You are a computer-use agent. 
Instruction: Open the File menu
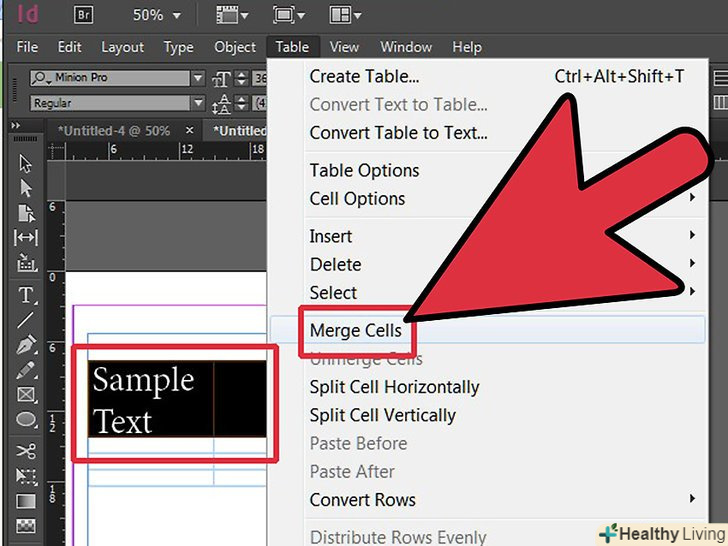(x=27, y=47)
